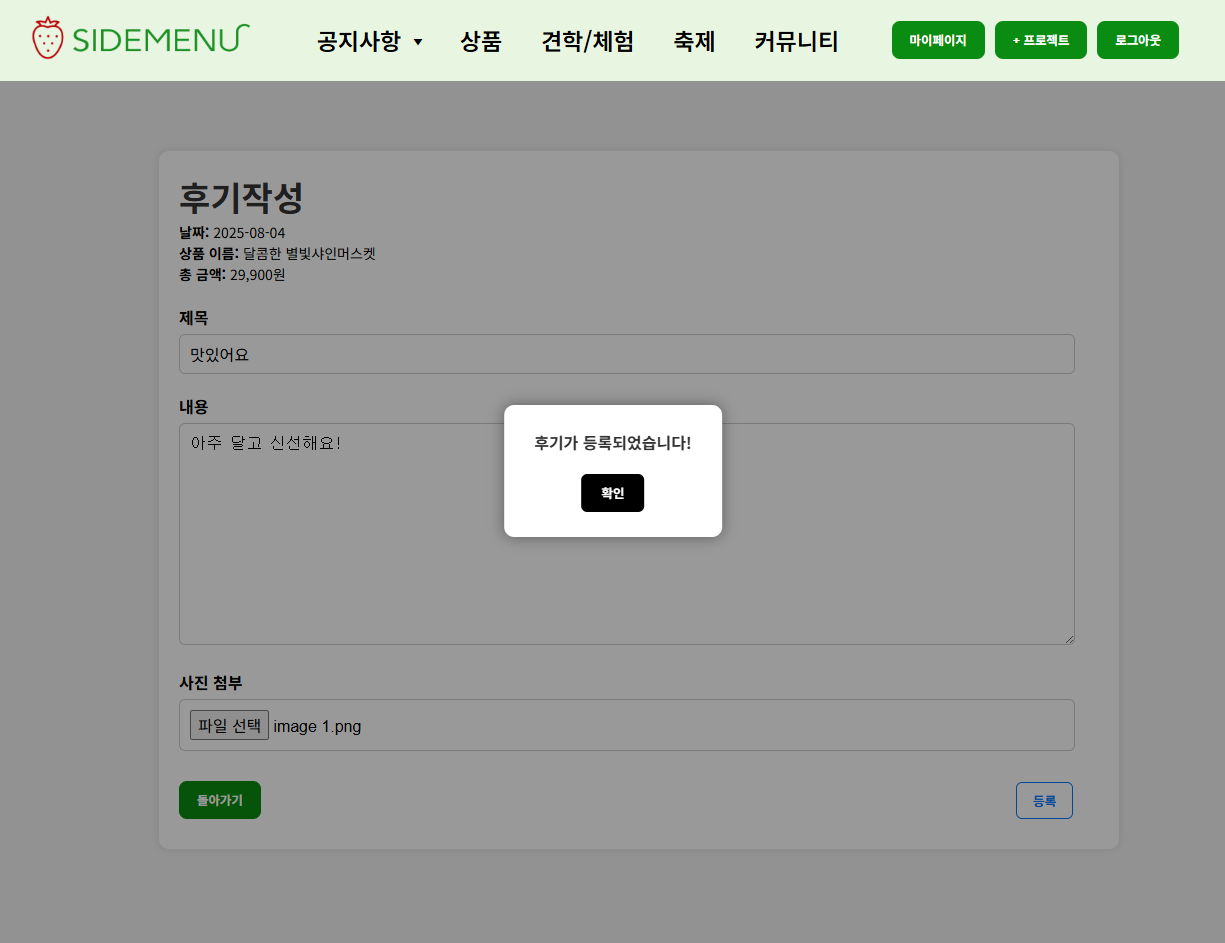1225x943 pixels.
Task: Expand the 공지사항 dropdown menu
Action: click(358, 42)
